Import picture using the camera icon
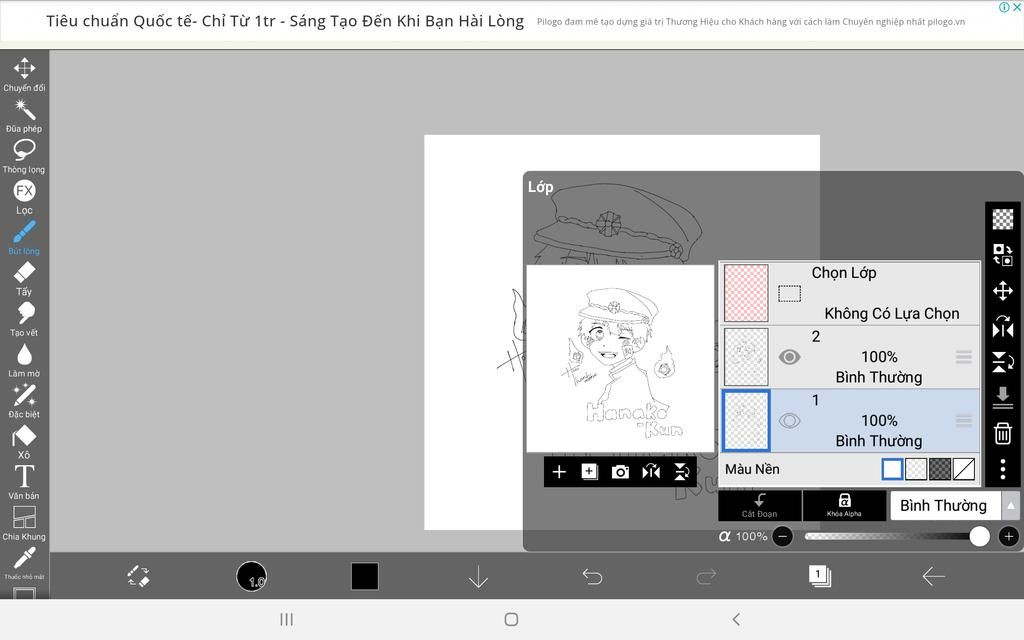Screen dimensions: 1024x640 [620, 472]
